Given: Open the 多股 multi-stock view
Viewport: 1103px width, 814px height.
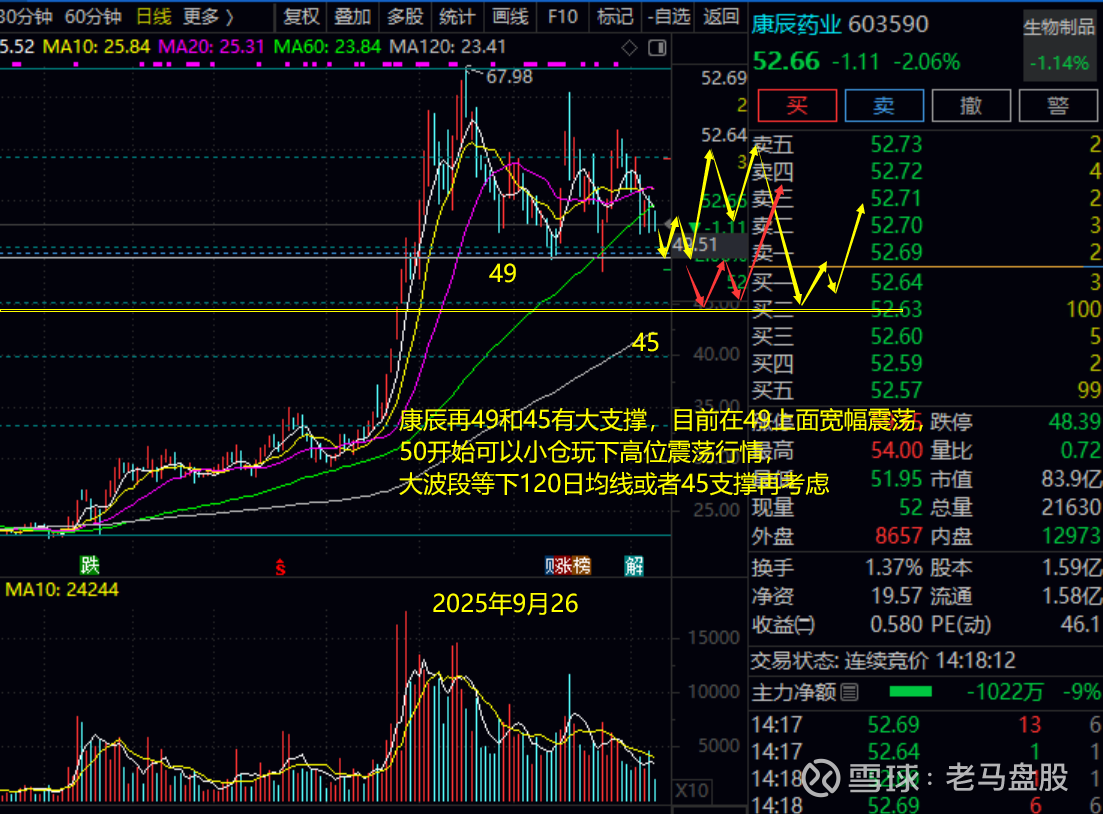Looking at the screenshot, I should coord(404,16).
